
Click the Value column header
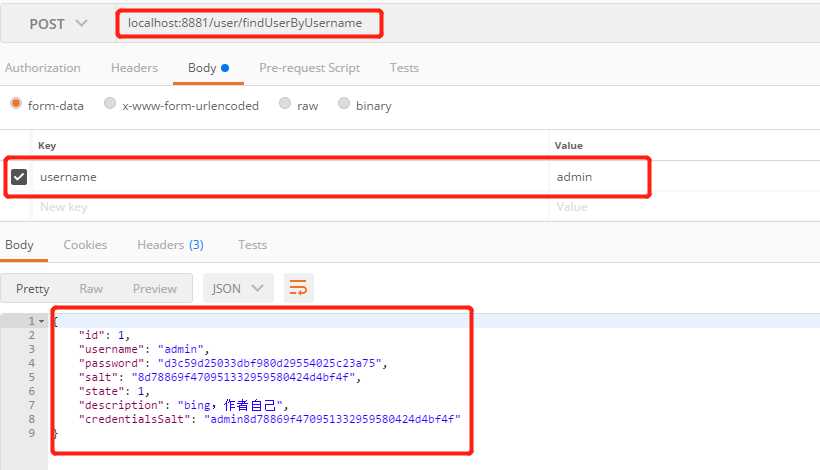pos(568,146)
